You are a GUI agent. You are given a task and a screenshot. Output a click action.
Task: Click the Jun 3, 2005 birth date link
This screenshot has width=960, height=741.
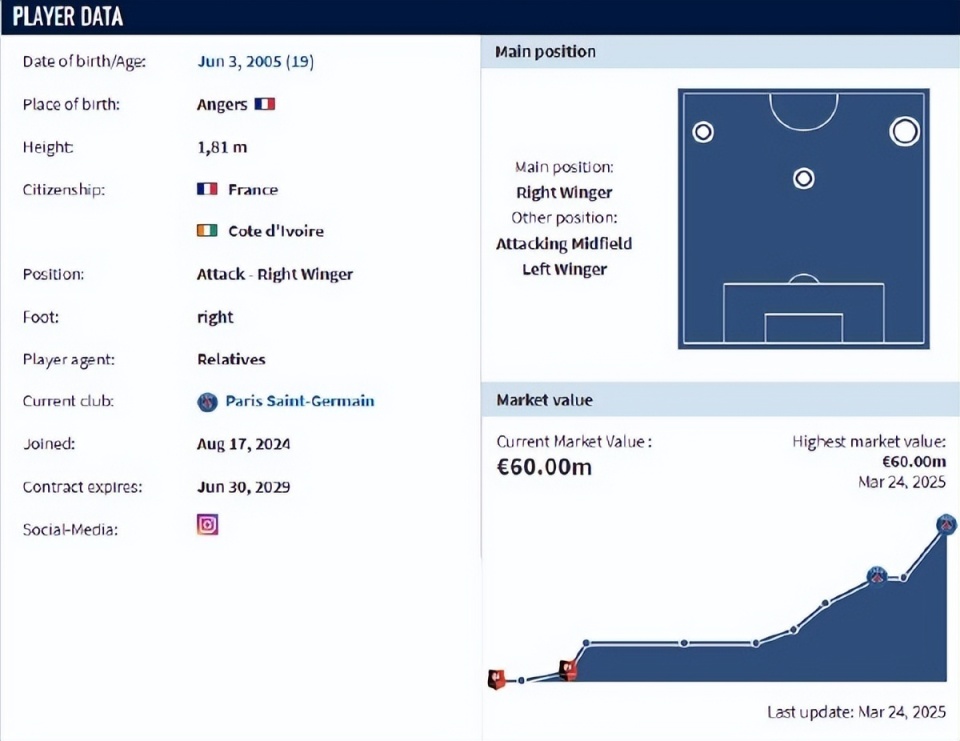pyautogui.click(x=255, y=62)
